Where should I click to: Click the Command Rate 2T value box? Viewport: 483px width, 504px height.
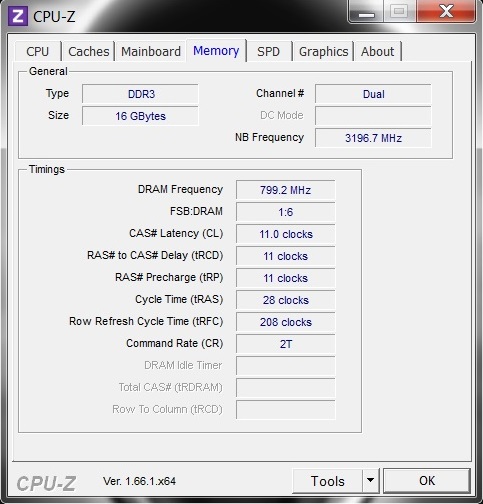click(286, 344)
